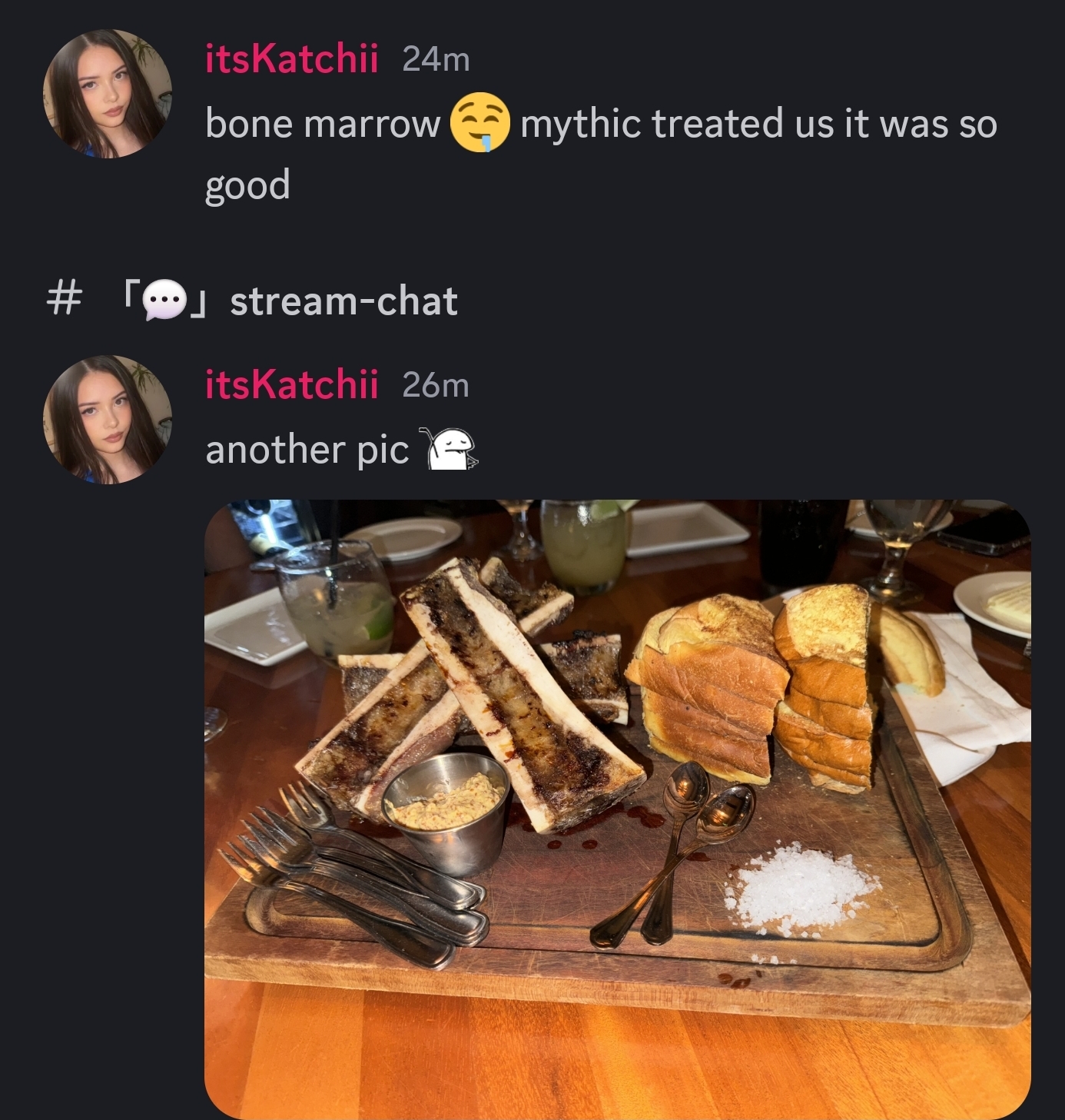Select the hash channel icon
This screenshot has width=1065, height=1120.
[64, 299]
